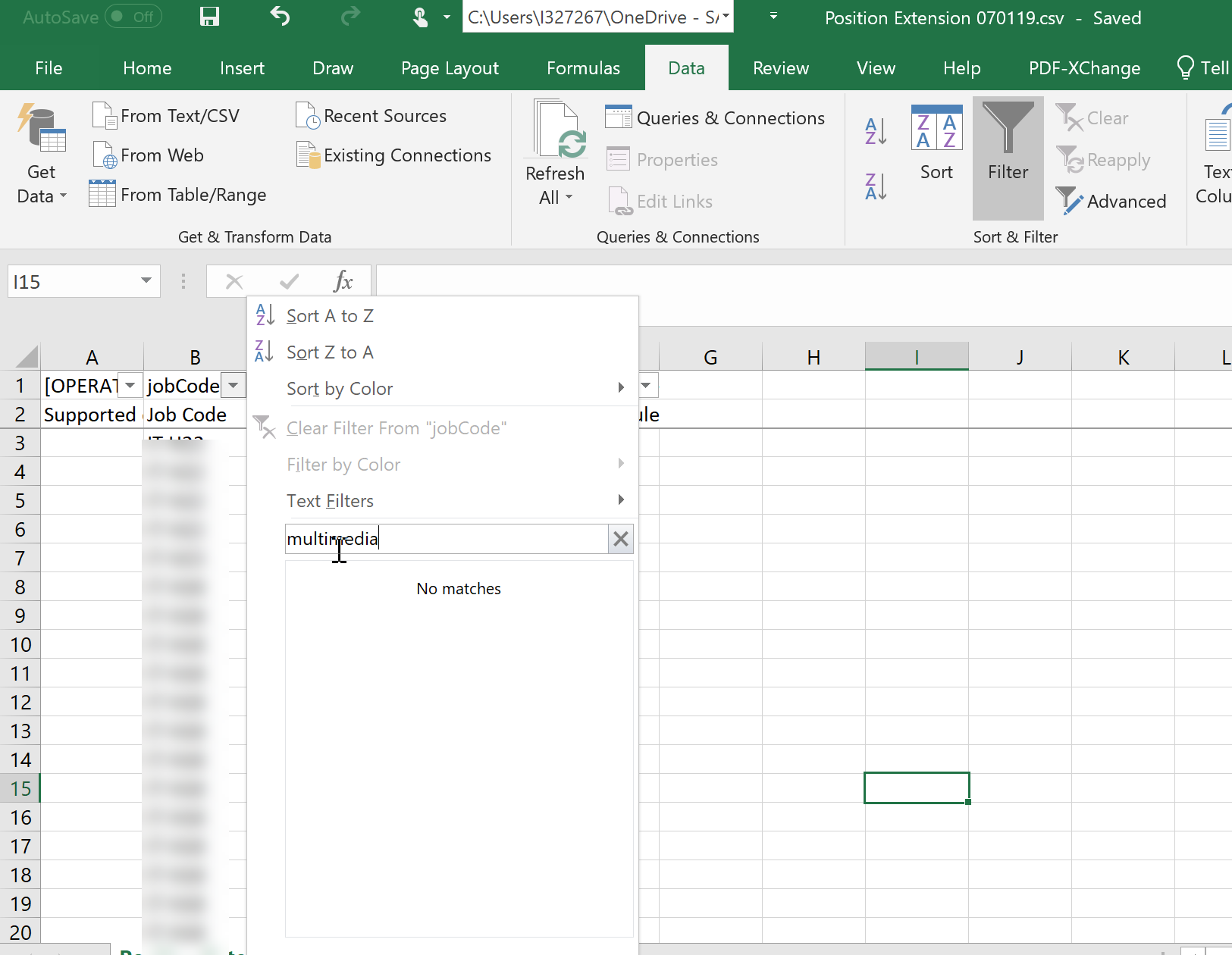Open Recent Sources
The image size is (1232, 955).
pos(371,116)
